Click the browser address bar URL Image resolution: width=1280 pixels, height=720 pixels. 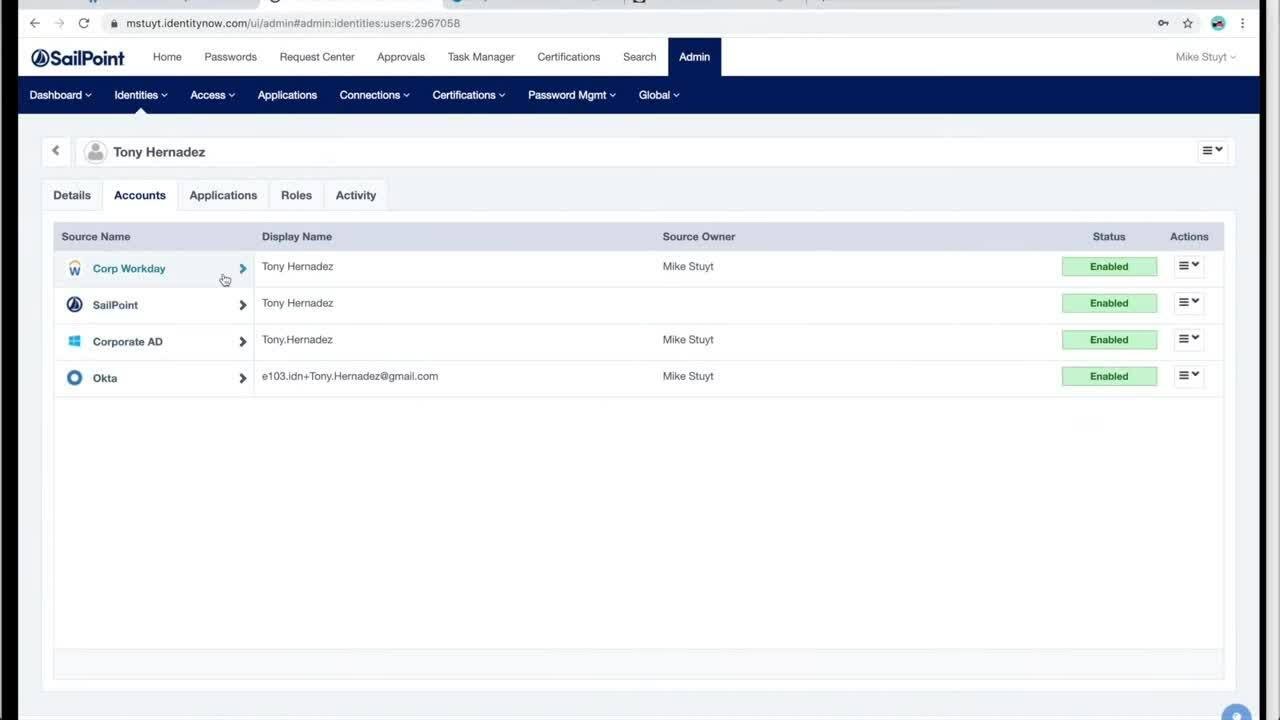click(293, 23)
